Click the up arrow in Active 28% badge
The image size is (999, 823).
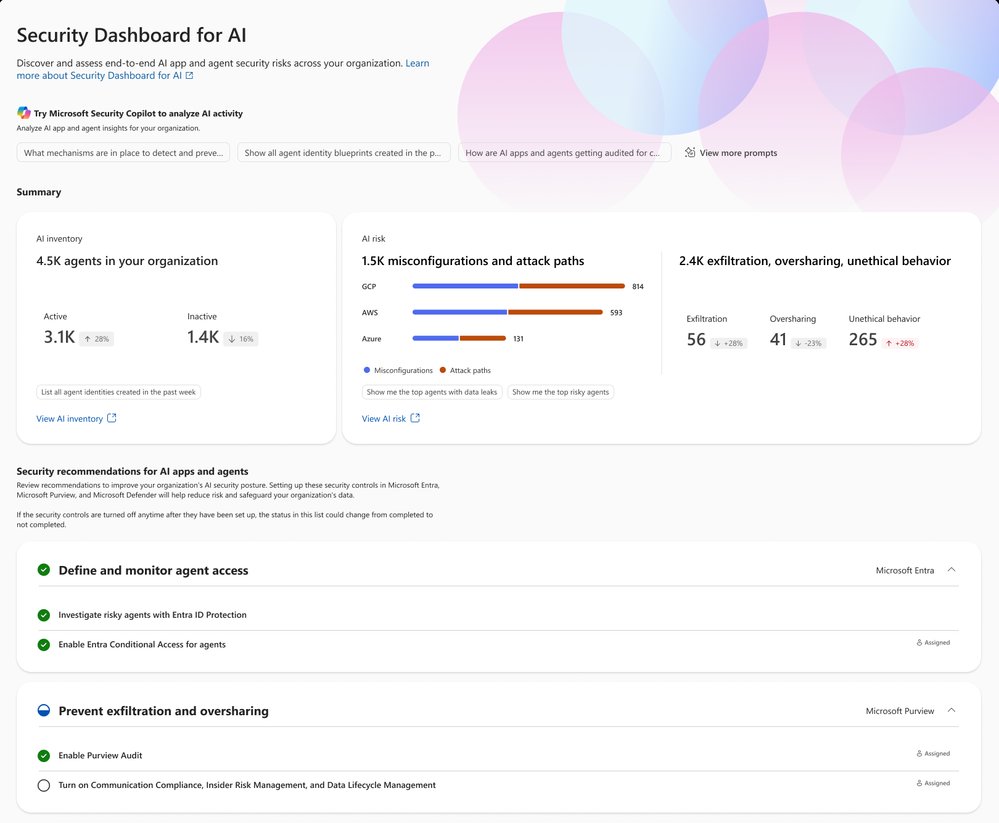(87, 339)
